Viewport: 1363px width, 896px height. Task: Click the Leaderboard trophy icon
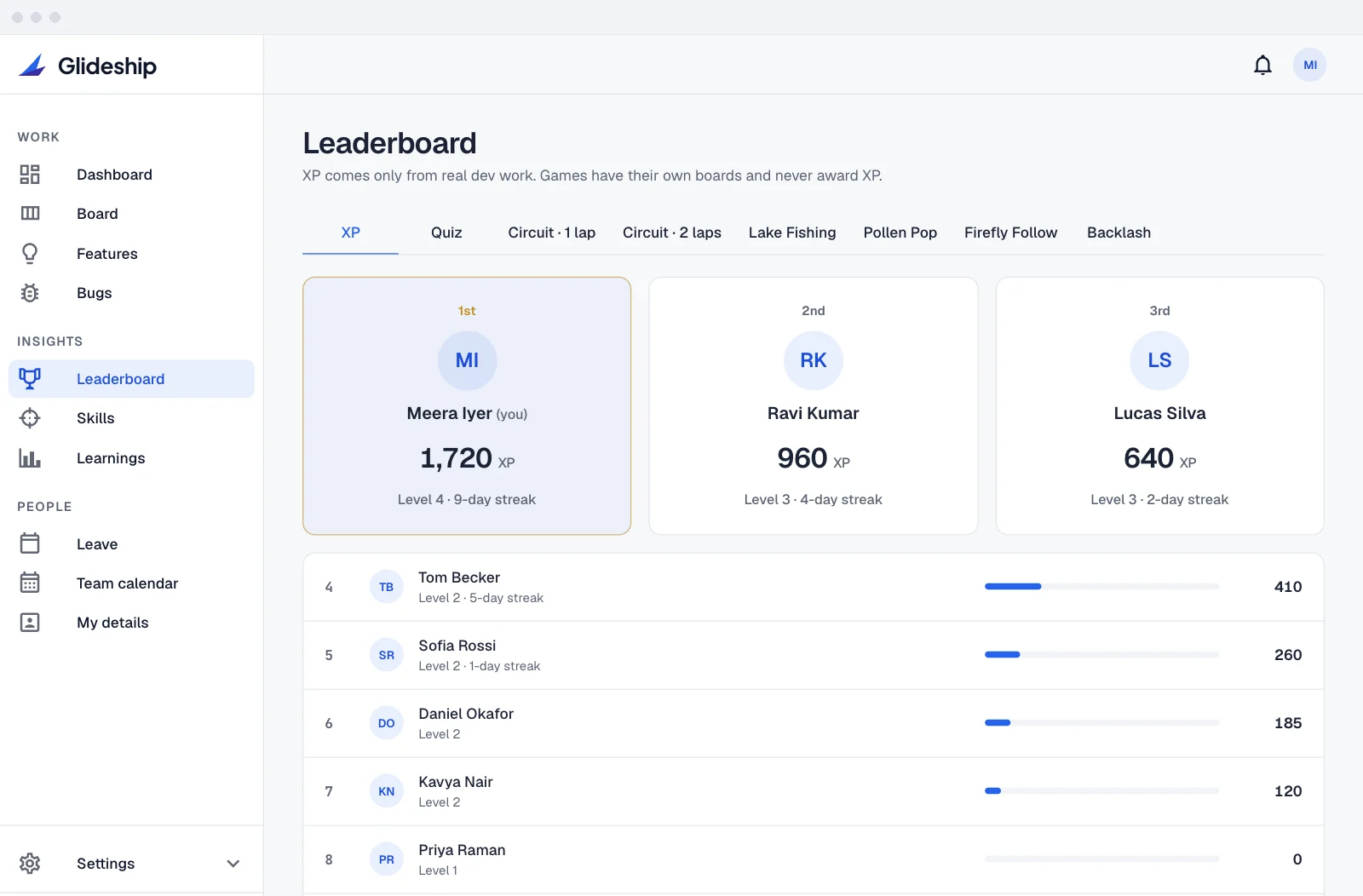point(30,379)
